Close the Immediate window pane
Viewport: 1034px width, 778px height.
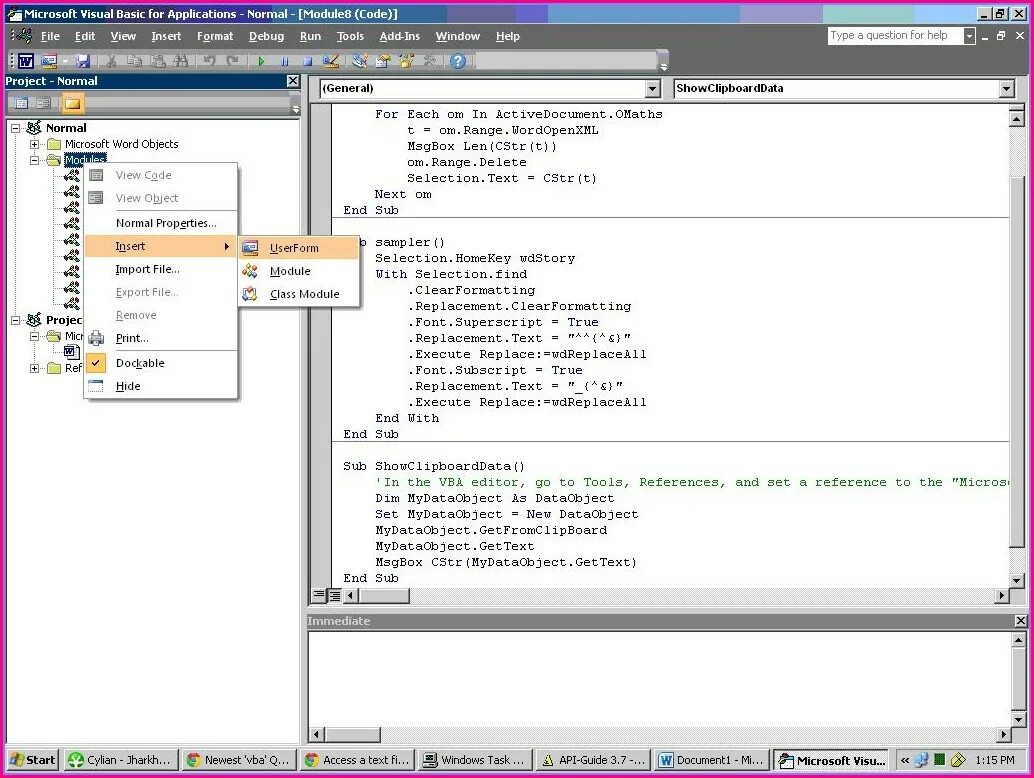pyautogui.click(x=1020, y=620)
